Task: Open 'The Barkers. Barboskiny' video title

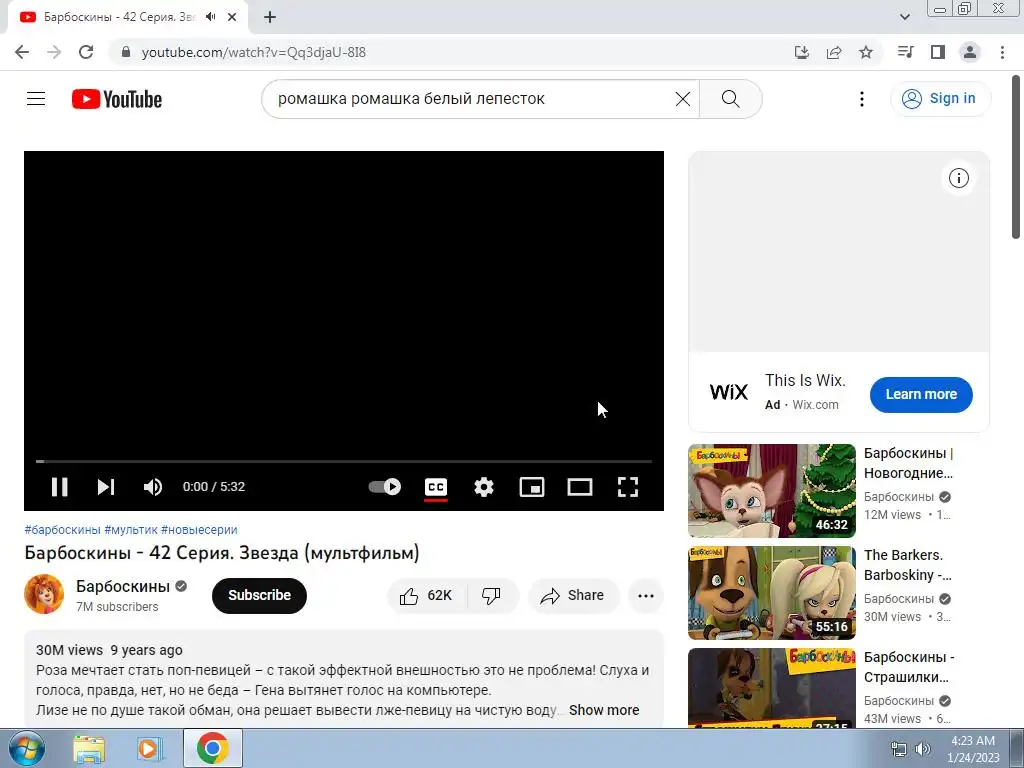Action: tap(908, 565)
